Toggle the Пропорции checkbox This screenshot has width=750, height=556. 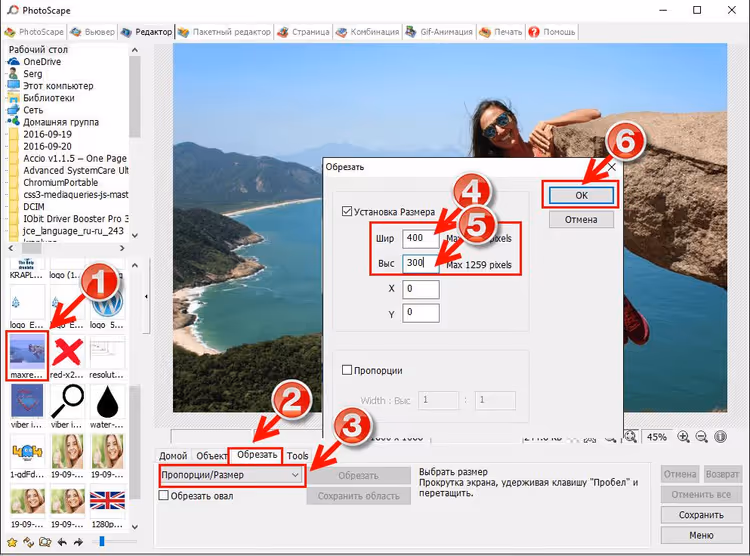point(347,370)
